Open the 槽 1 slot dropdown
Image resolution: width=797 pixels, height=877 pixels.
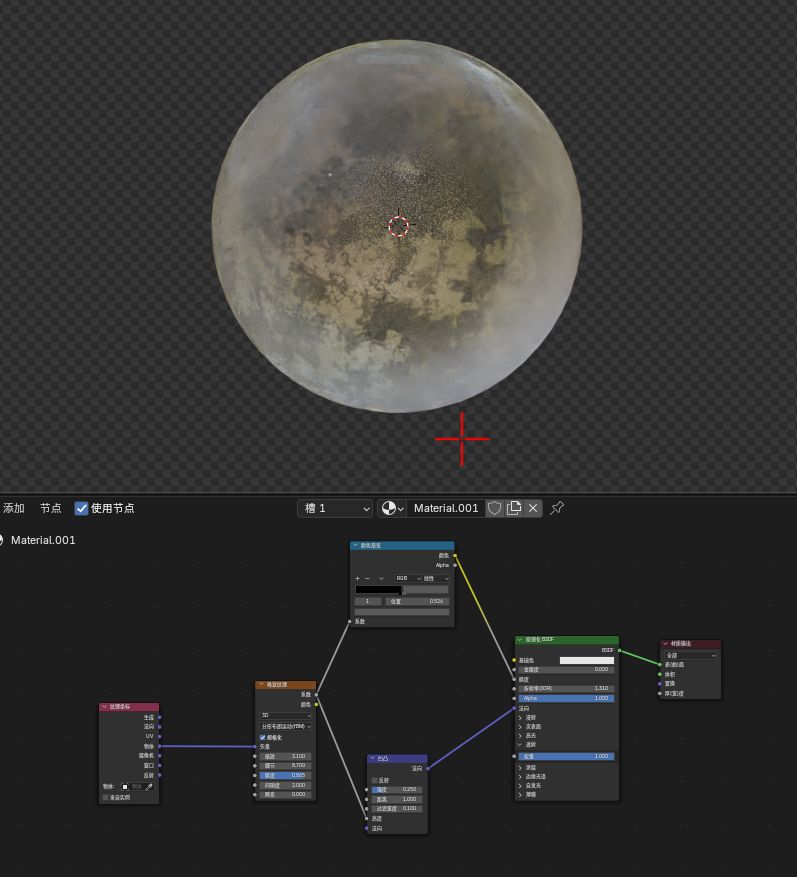(x=334, y=508)
